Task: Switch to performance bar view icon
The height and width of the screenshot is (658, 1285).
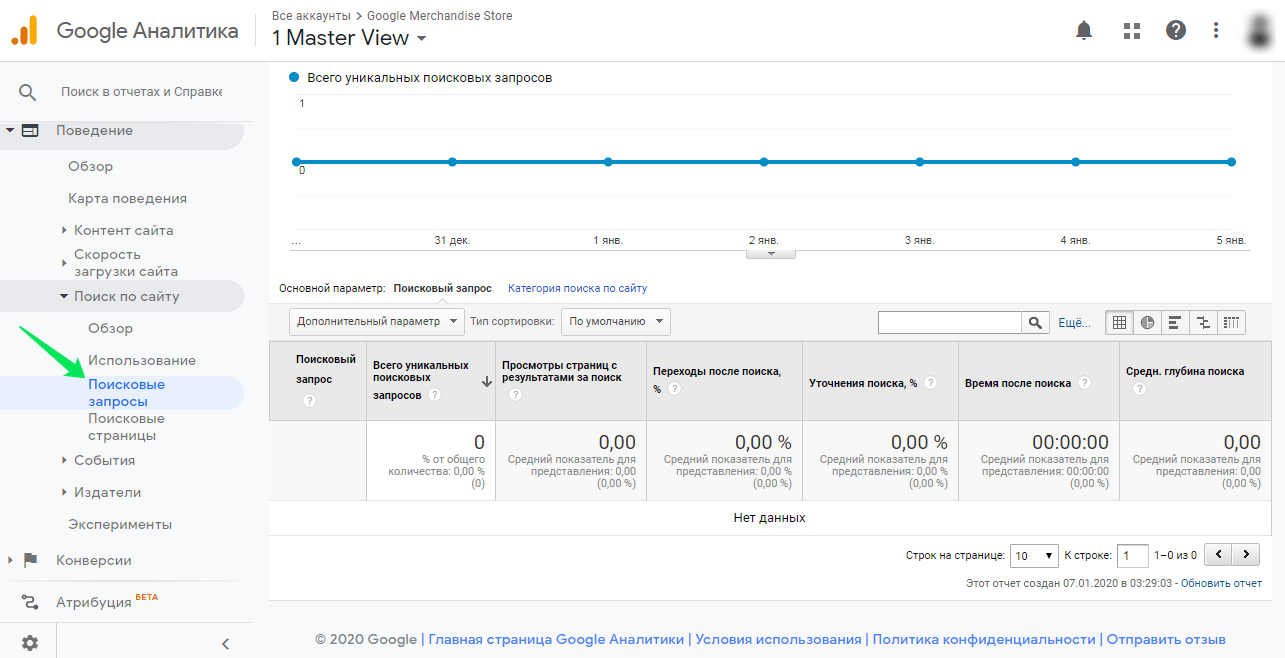Action: [x=1175, y=322]
